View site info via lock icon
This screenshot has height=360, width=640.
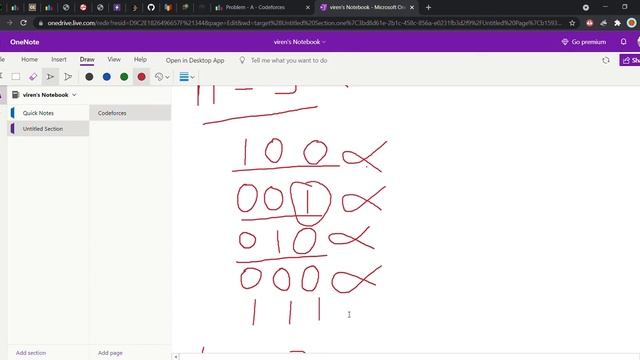pyautogui.click(x=40, y=23)
